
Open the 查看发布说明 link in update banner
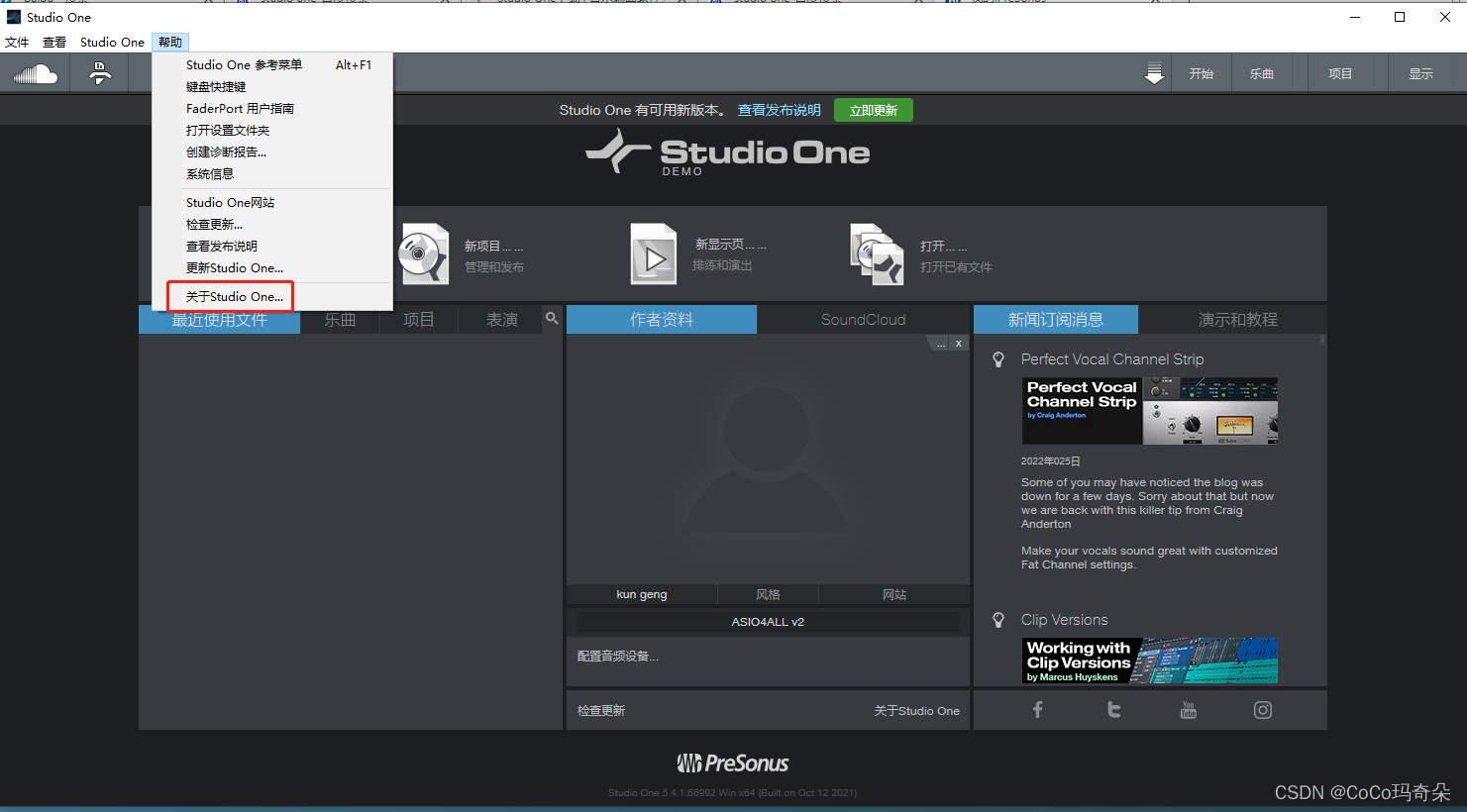[780, 110]
